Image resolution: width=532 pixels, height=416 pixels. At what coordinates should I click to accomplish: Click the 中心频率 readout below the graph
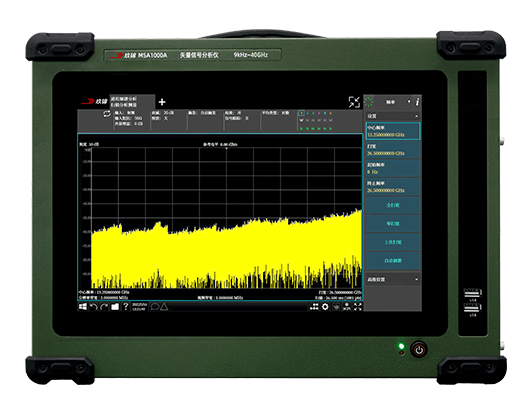point(104,292)
